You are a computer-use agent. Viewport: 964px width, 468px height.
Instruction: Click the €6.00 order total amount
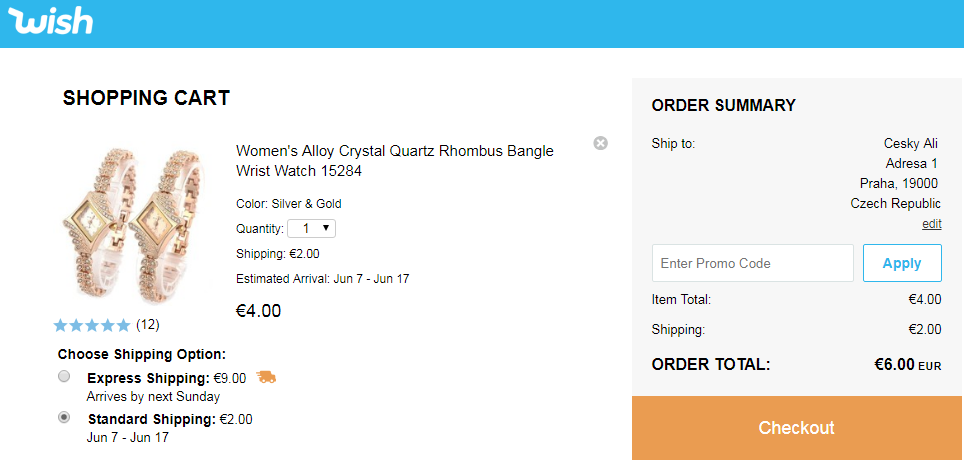(893, 365)
